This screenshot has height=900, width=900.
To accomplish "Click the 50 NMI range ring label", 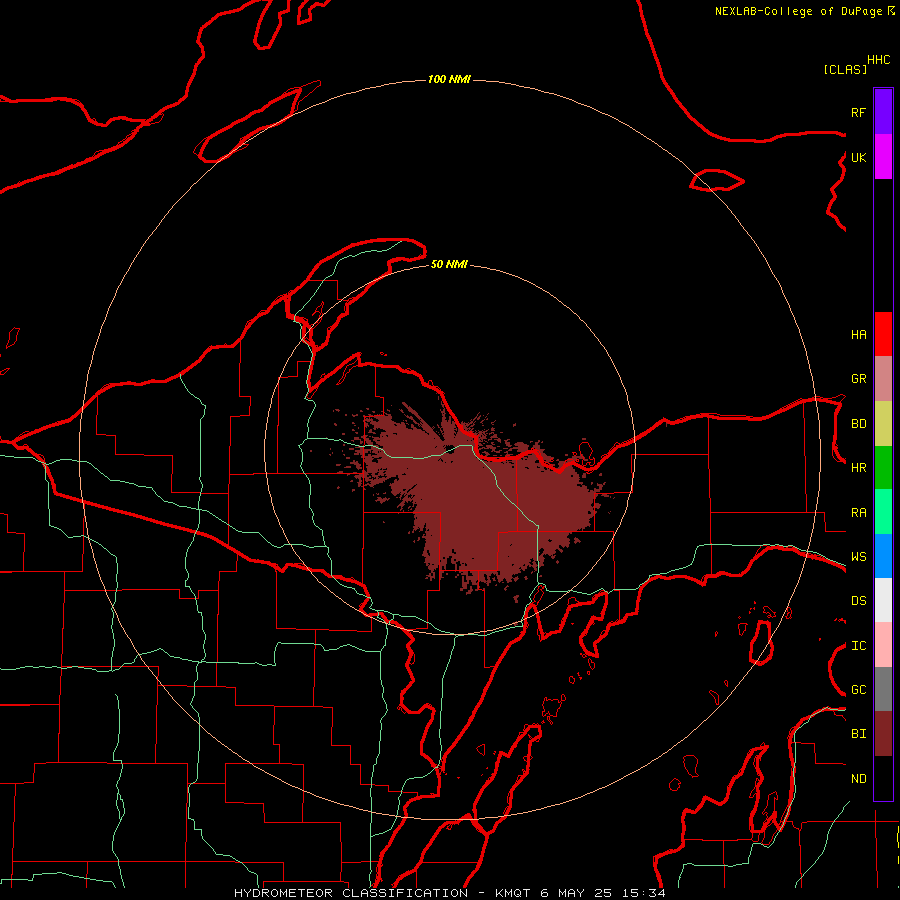I will (449, 264).
